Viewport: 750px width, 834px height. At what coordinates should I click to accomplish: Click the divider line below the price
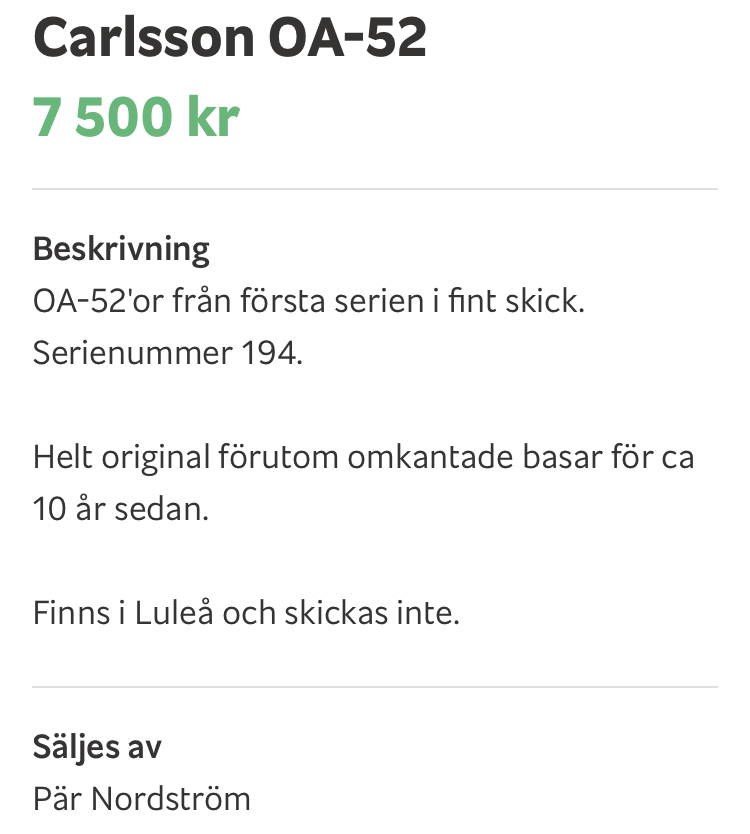pos(375,188)
